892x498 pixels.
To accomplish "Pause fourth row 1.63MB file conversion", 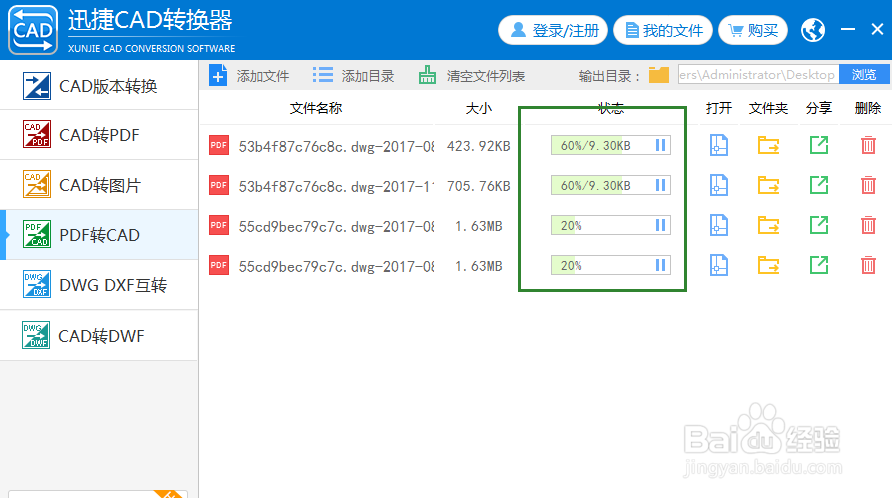I will coord(660,265).
